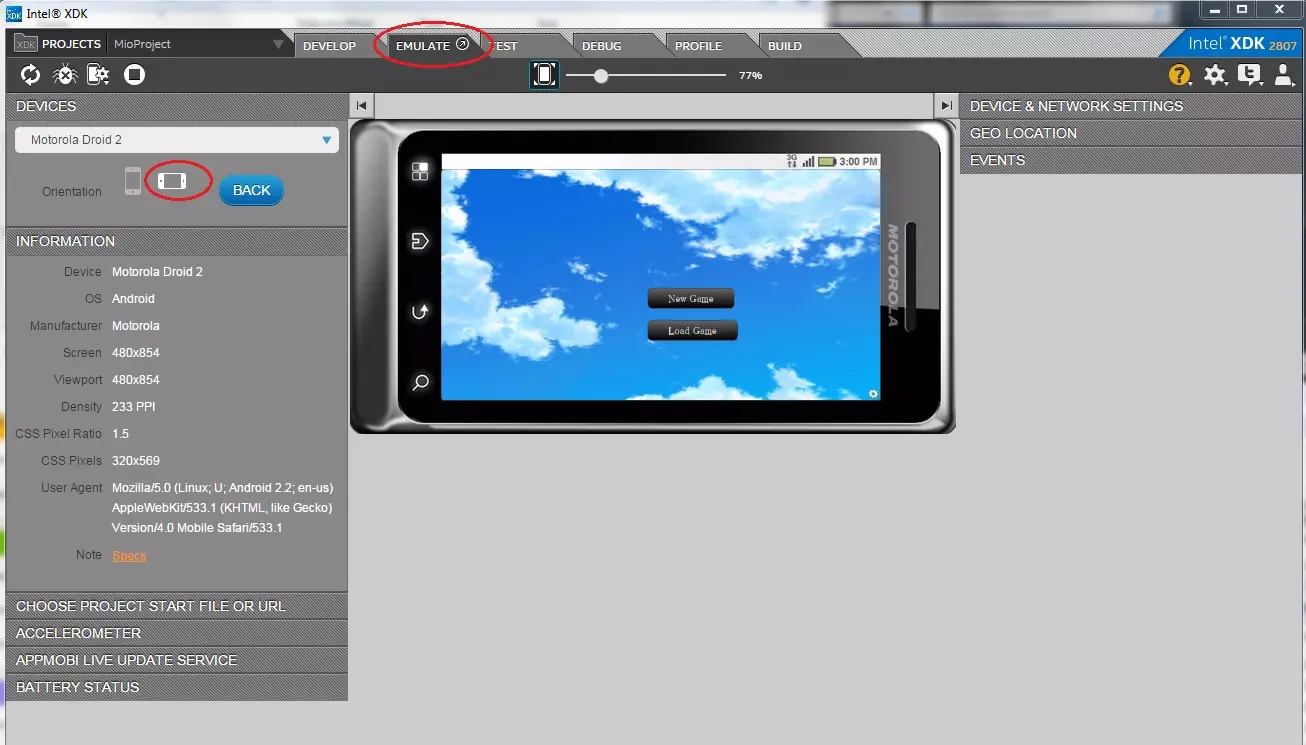The image size is (1306, 745).
Task: Click the small gear inside emulated screen
Action: 873,394
